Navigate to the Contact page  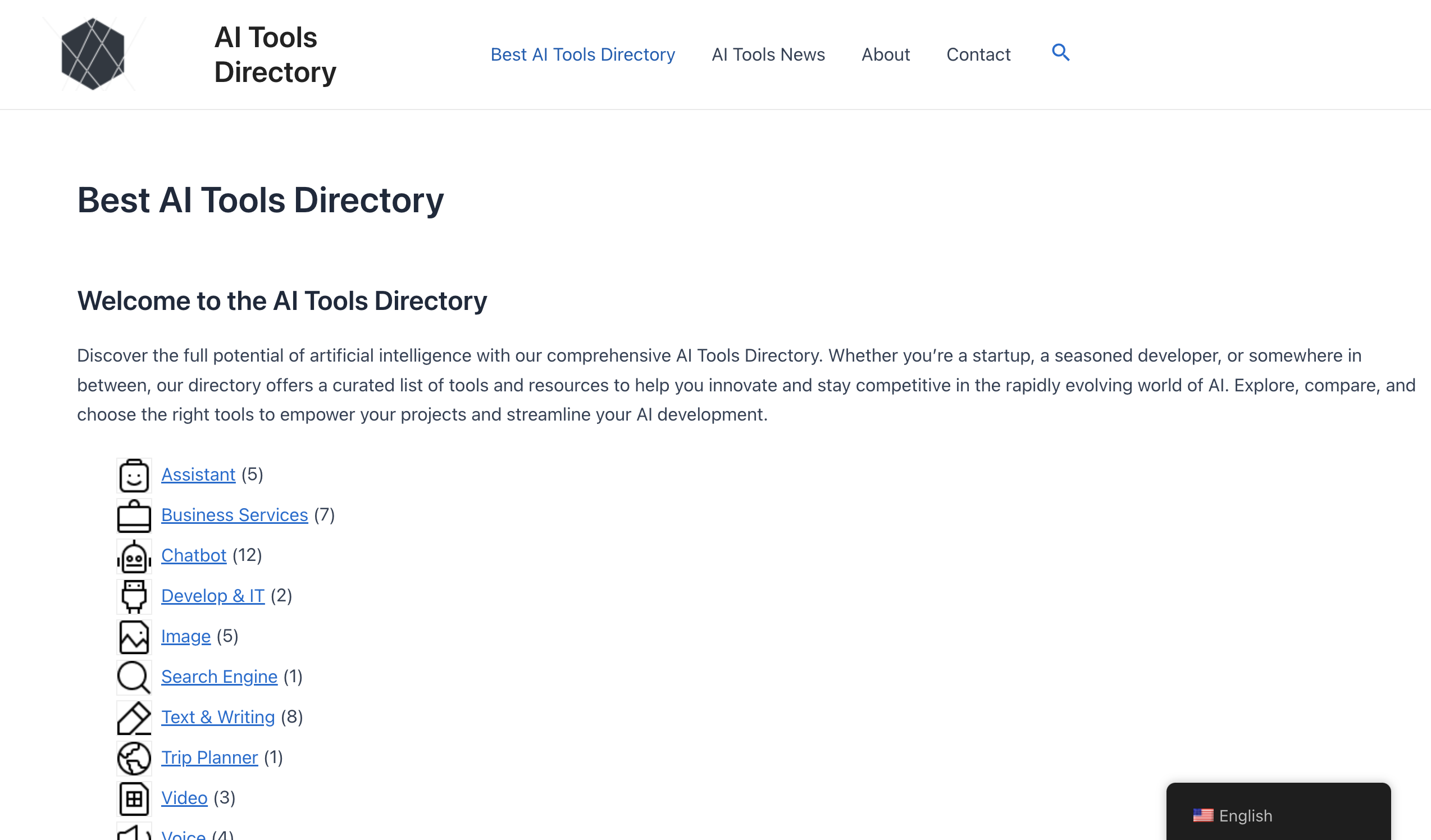[978, 54]
